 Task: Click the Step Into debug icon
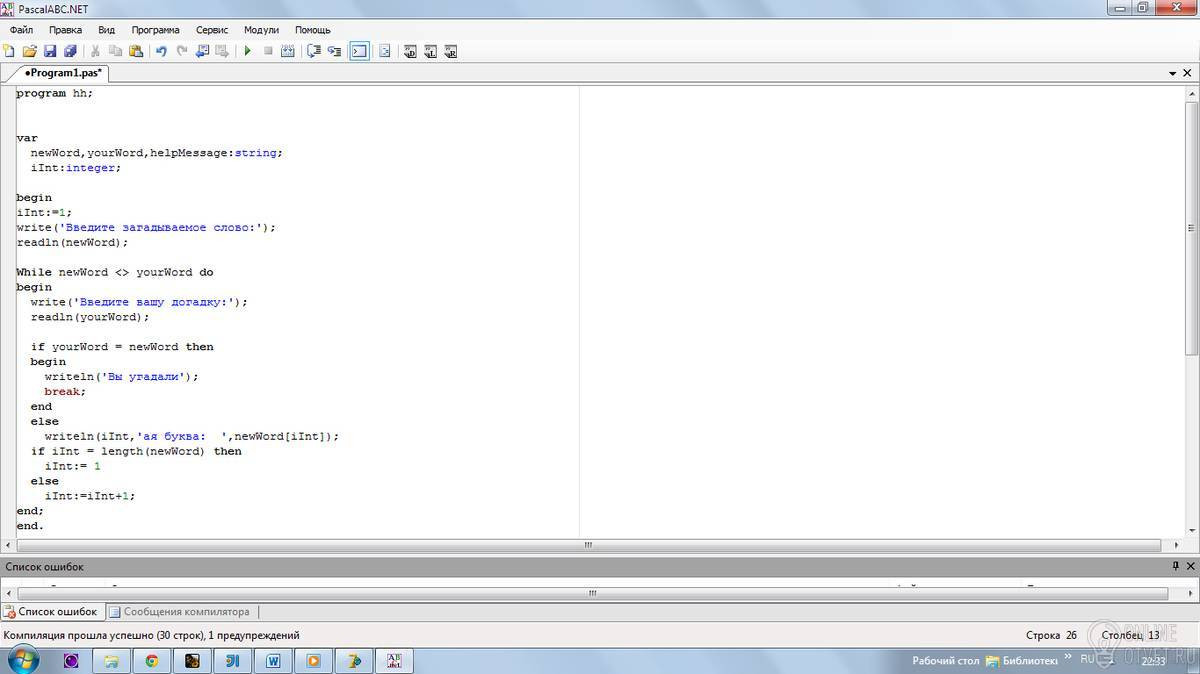(x=334, y=51)
